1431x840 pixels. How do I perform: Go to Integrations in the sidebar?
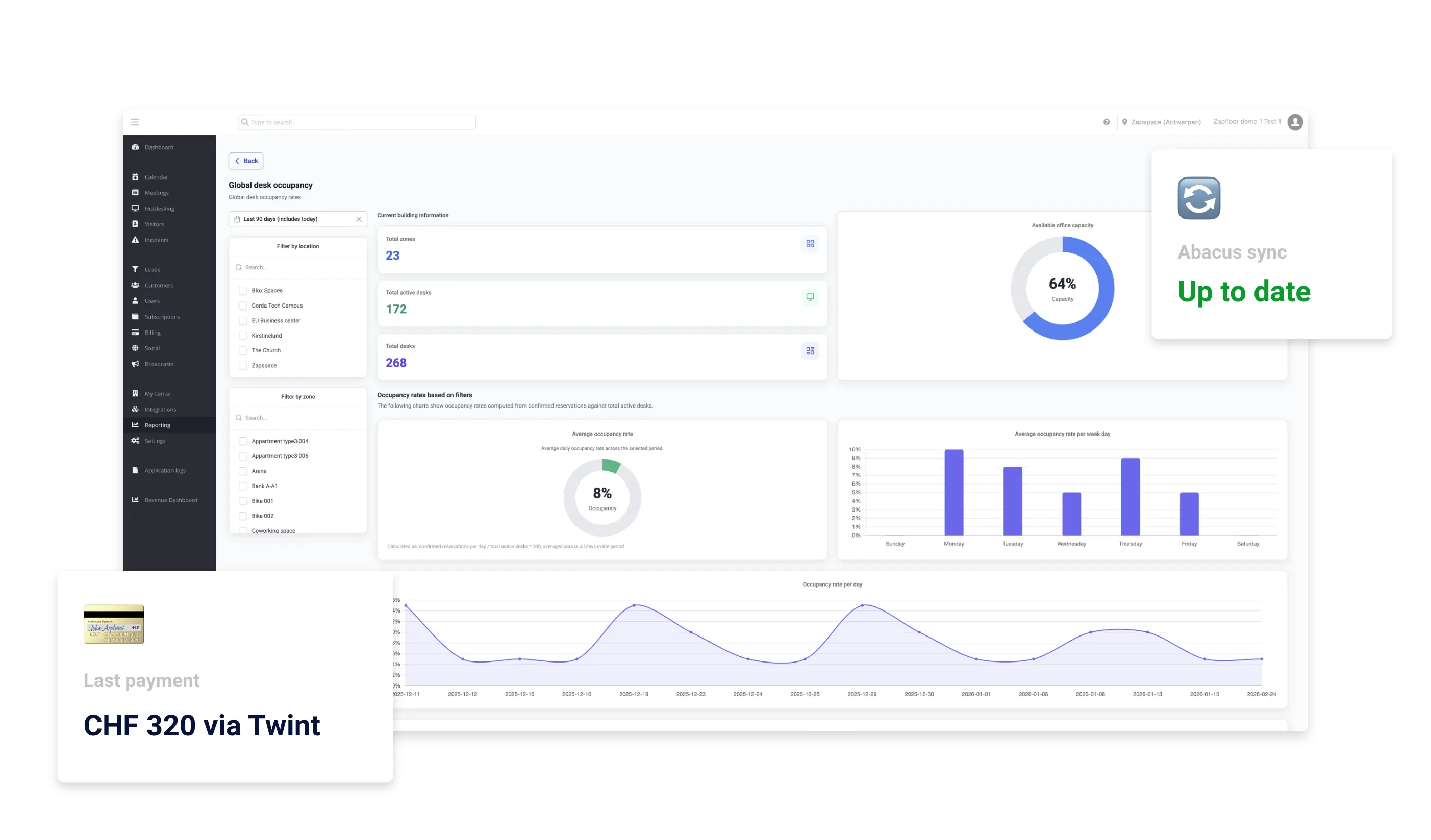160,409
